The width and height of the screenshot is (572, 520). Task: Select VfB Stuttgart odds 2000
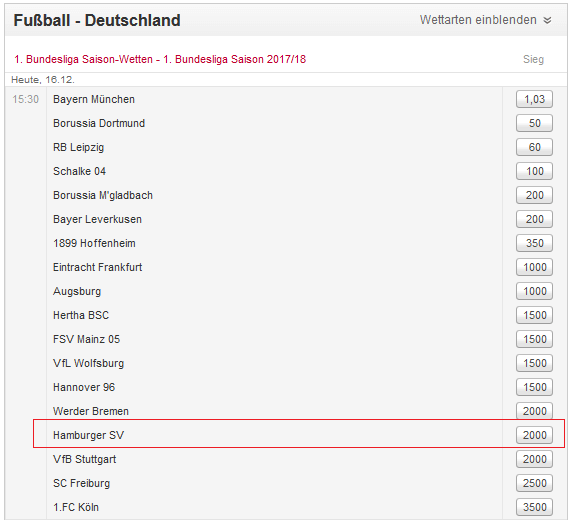[x=534, y=459]
